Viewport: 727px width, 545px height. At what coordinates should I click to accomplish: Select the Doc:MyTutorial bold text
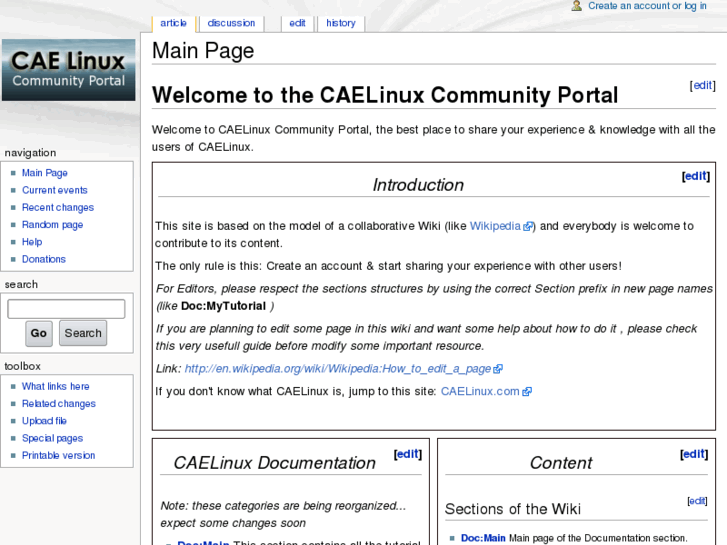(x=223, y=306)
